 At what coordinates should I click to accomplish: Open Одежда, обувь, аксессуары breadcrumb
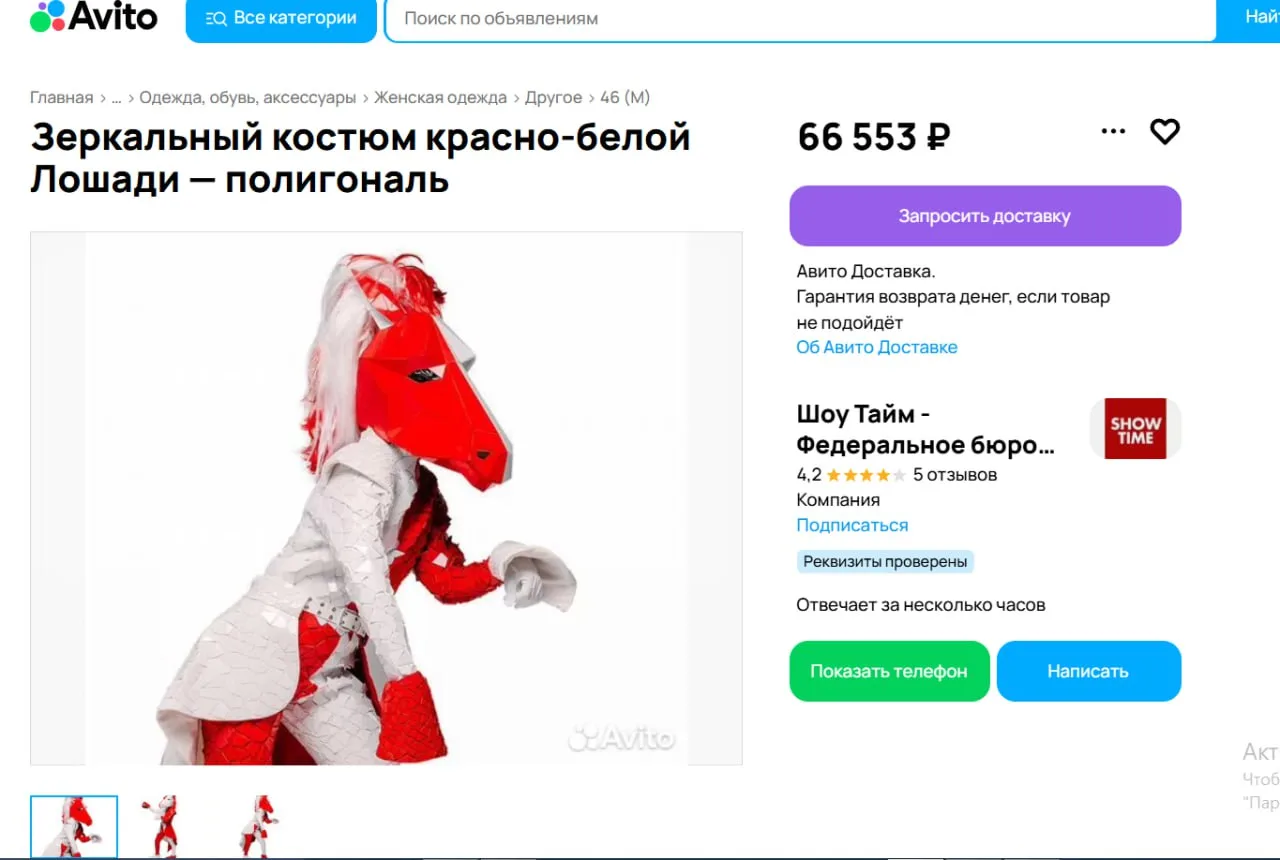[x=247, y=97]
